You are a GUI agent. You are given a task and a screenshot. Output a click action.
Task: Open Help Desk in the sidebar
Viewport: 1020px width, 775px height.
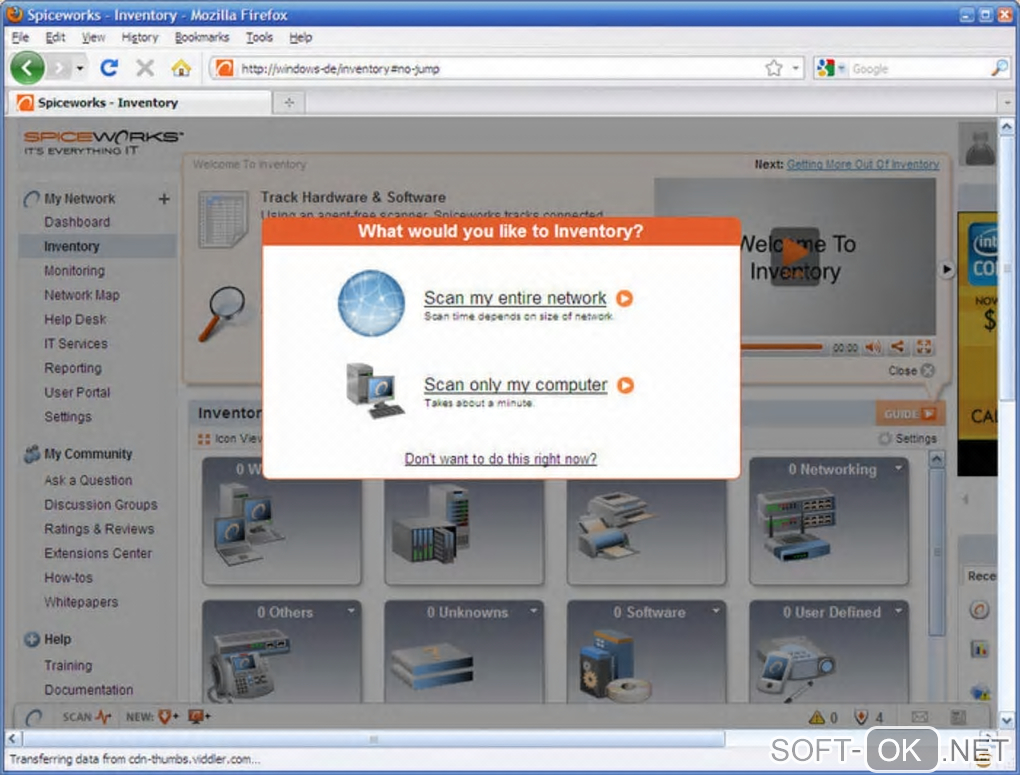(x=75, y=320)
